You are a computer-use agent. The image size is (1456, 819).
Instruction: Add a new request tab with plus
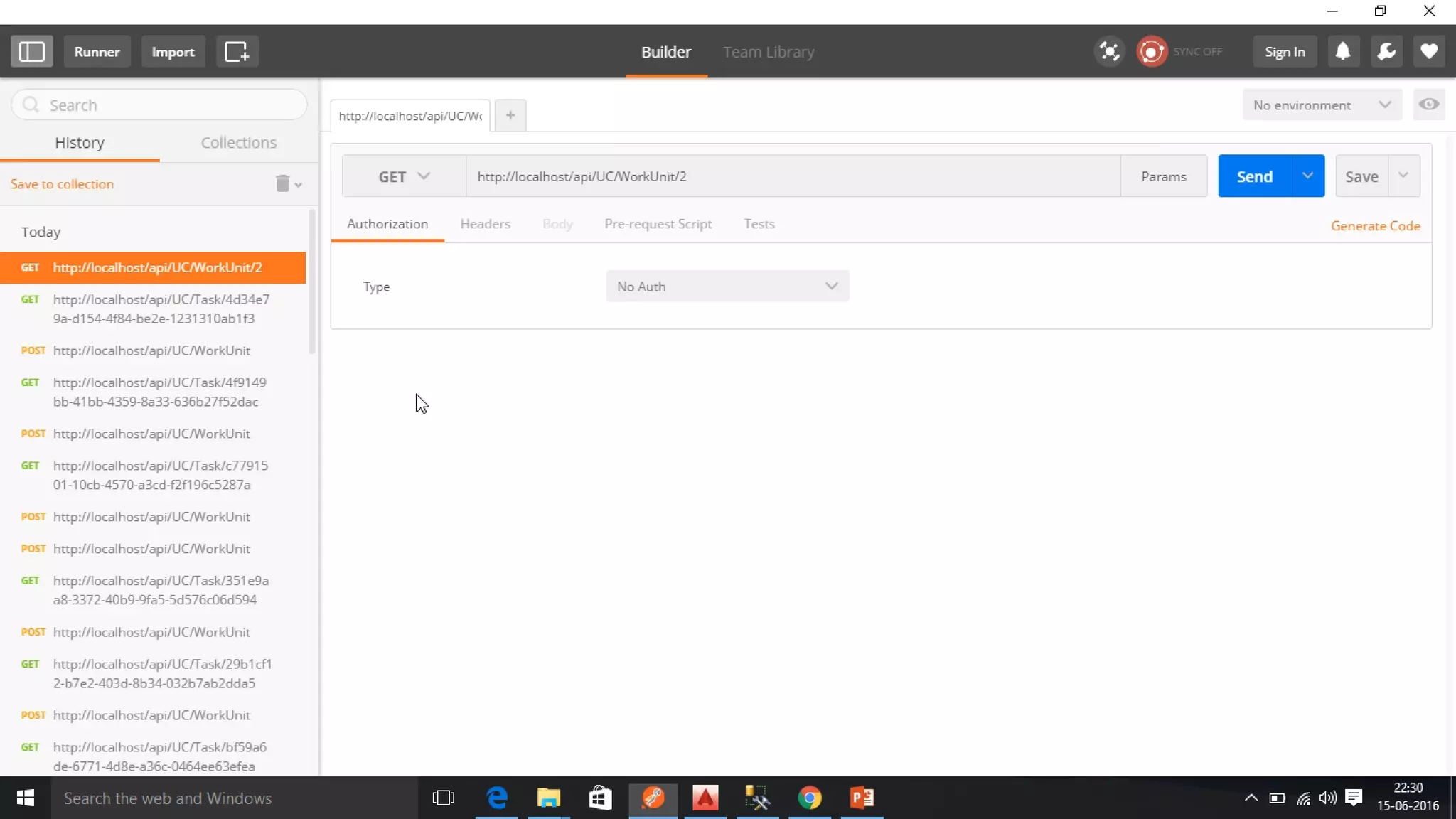point(510,115)
